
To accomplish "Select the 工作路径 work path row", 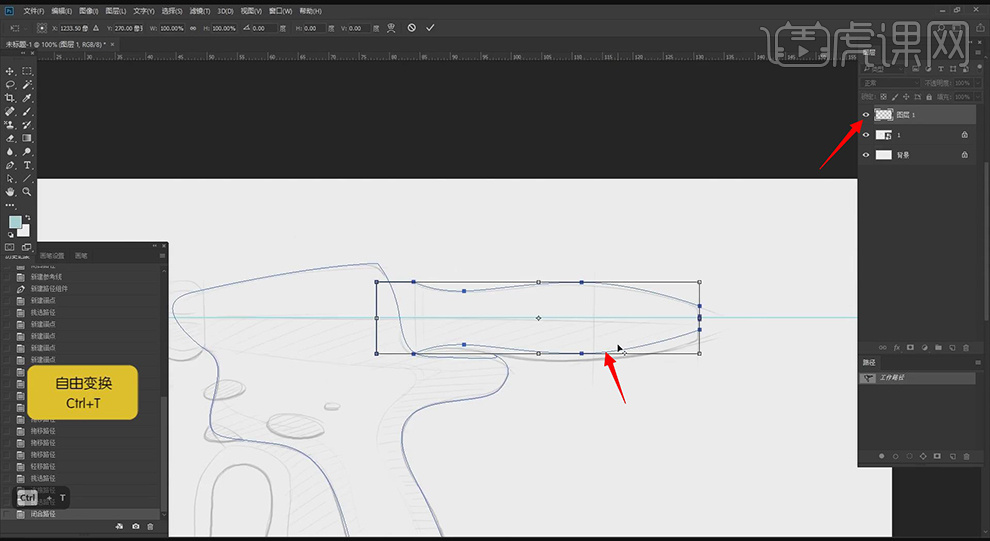I will (x=917, y=378).
